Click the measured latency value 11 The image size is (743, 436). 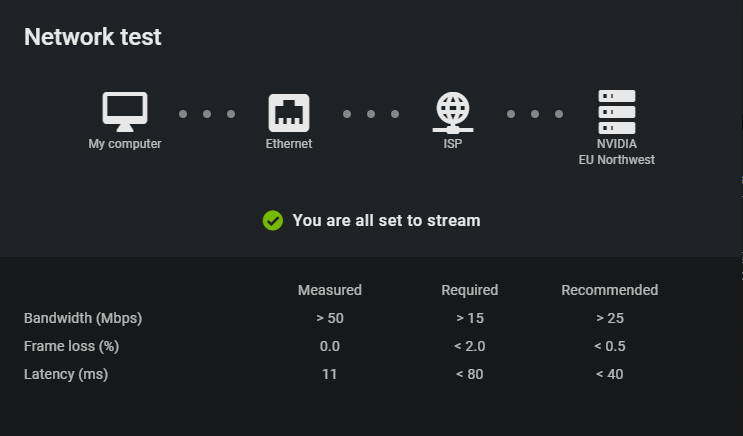click(330, 374)
